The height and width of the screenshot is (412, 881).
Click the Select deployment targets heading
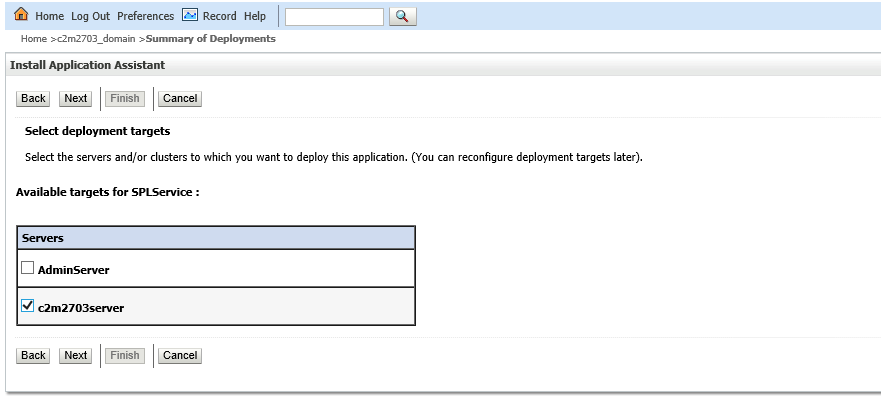click(98, 132)
